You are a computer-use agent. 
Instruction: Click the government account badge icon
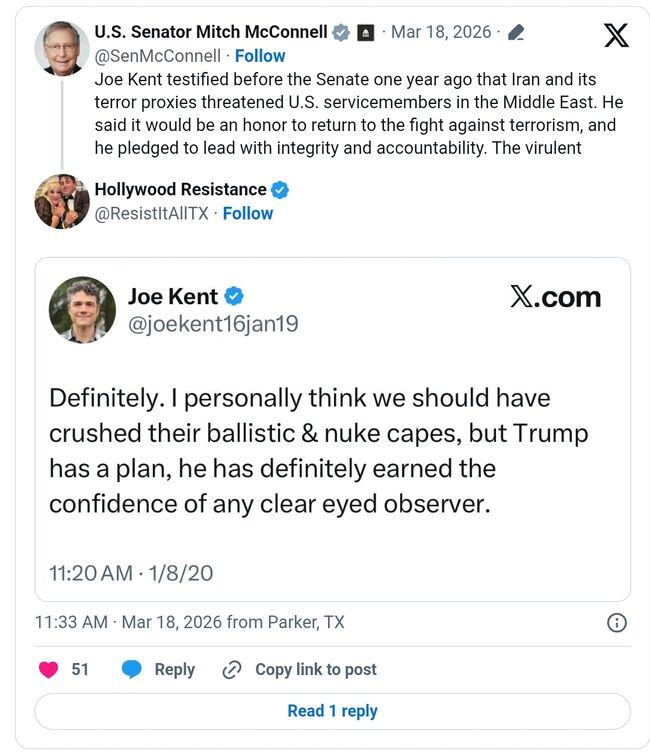(365, 33)
